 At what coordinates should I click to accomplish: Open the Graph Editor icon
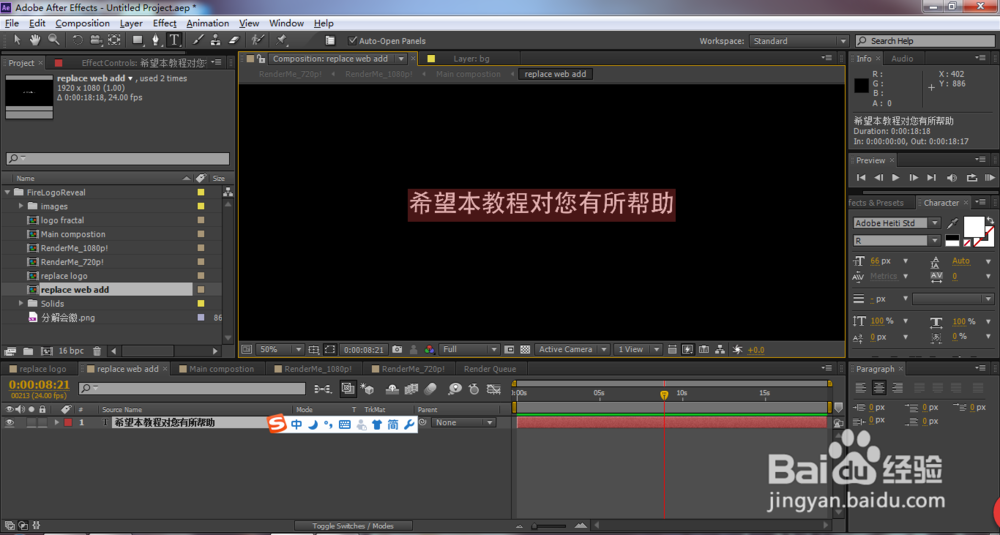[494, 388]
